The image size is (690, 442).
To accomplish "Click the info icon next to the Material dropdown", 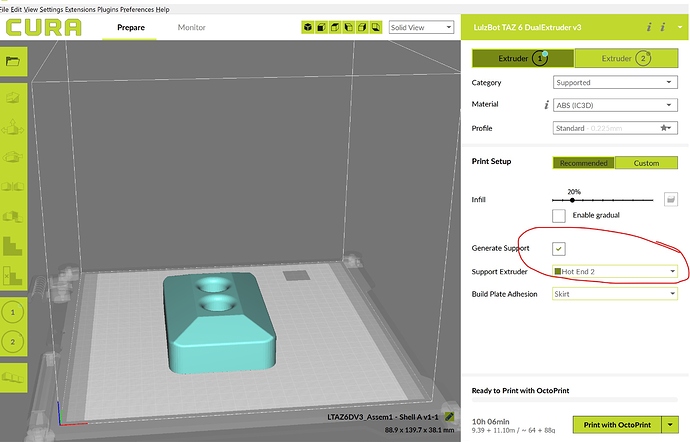I will tap(547, 105).
